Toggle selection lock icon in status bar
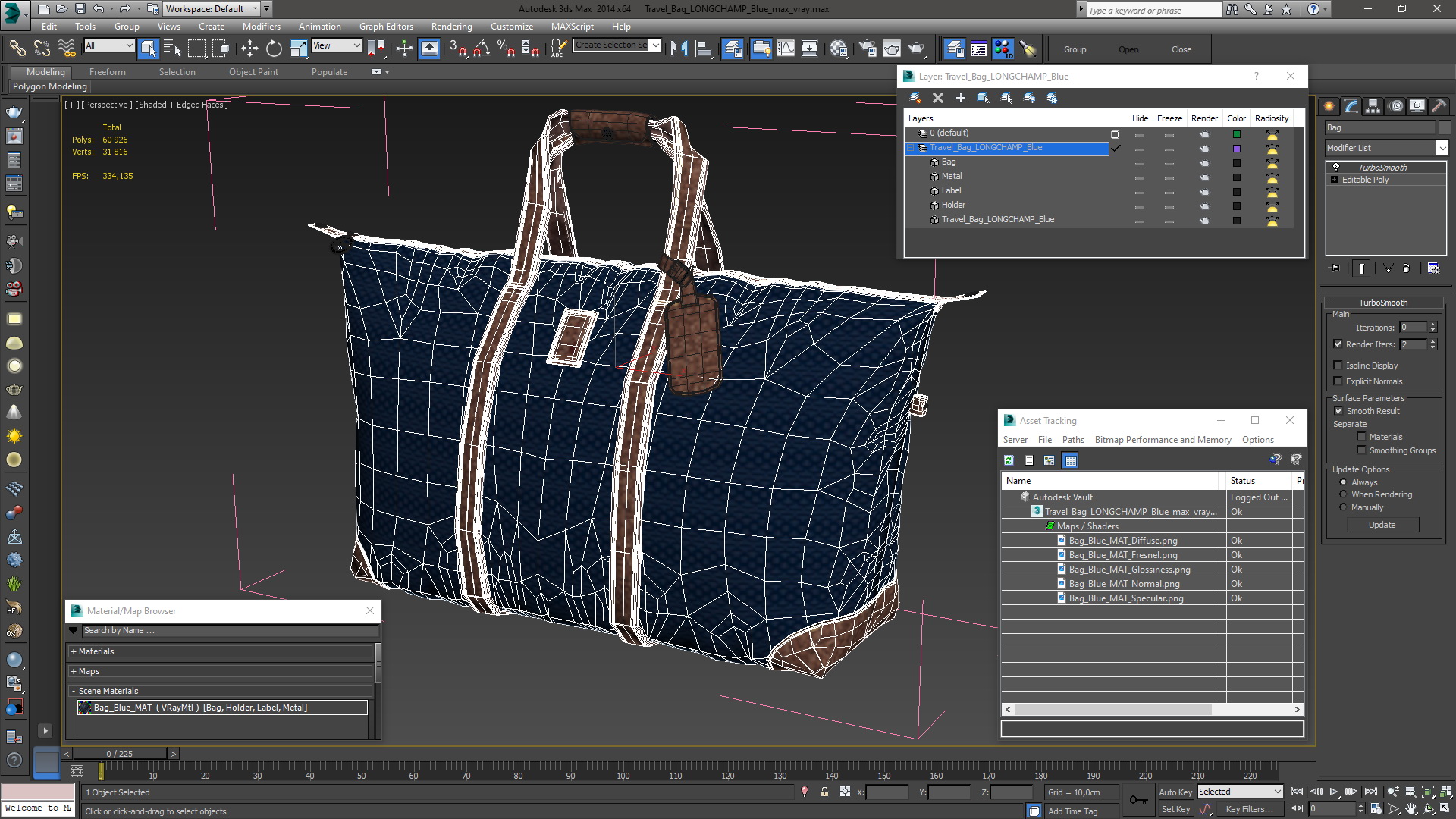 824,792
